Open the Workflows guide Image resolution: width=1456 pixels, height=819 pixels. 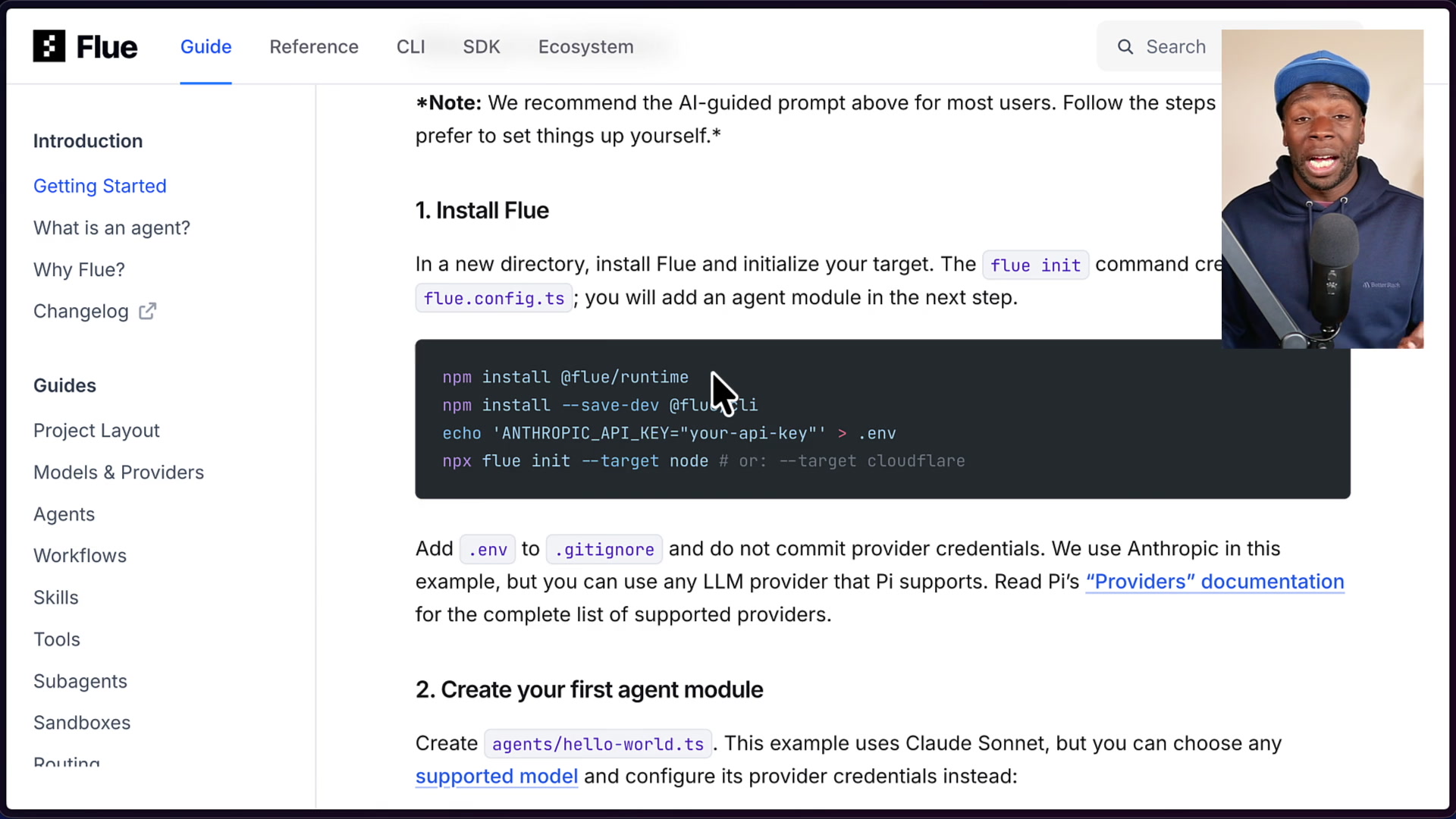tap(80, 556)
